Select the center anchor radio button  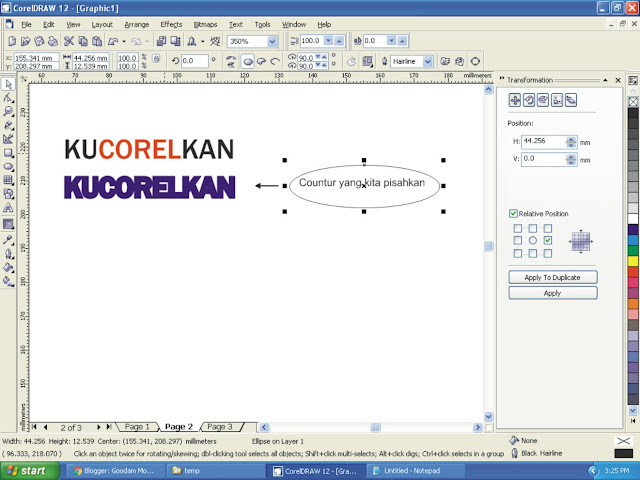pyautogui.click(x=533, y=240)
